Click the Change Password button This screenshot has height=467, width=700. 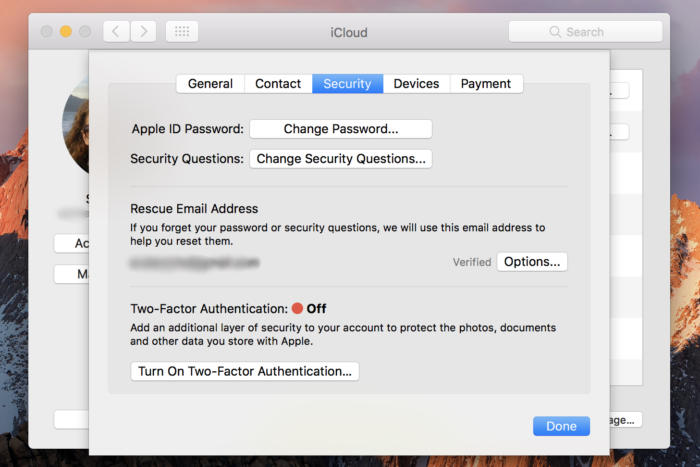(x=340, y=129)
